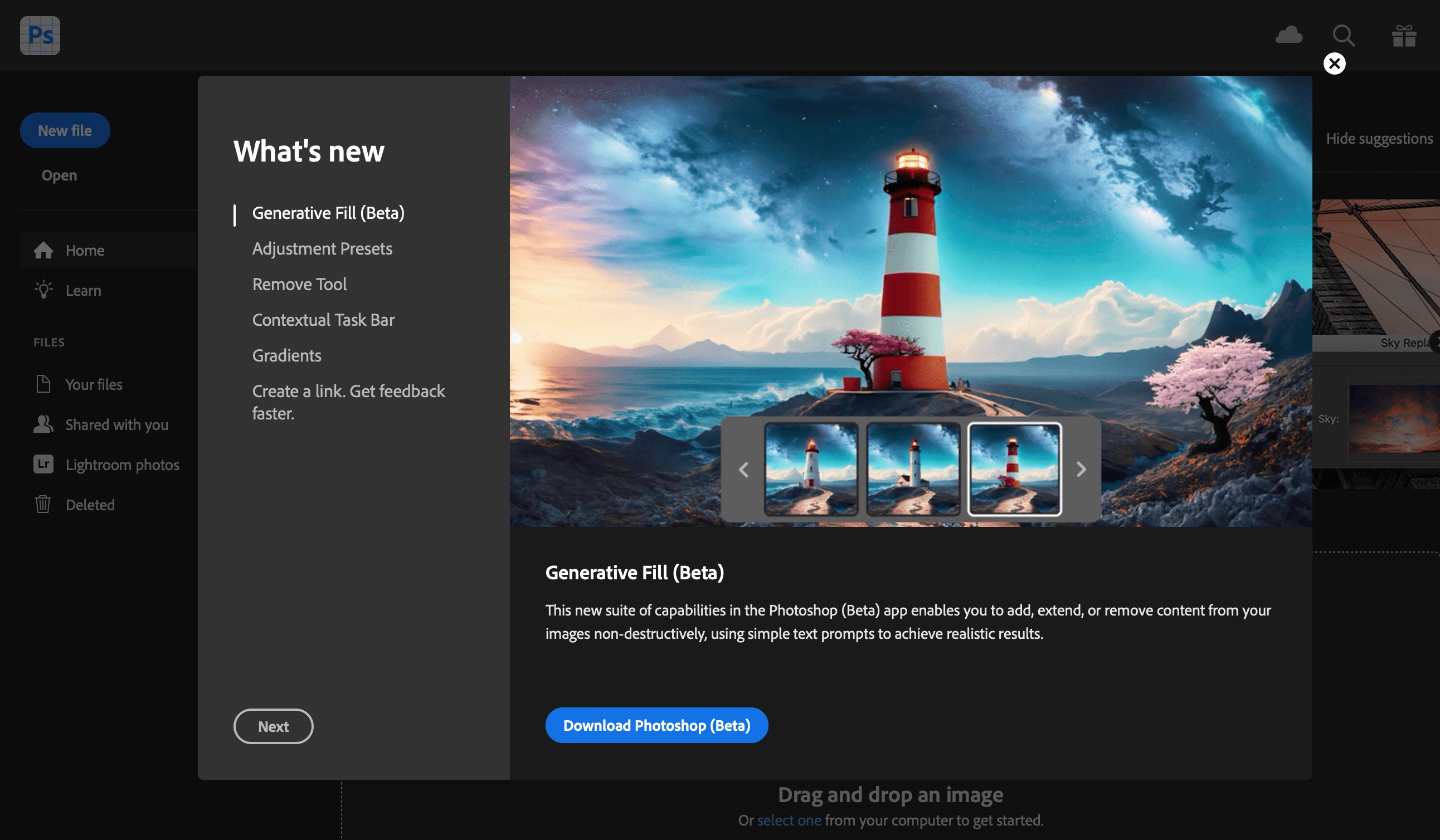
Task: Open the cloud storage status icon
Action: click(1288, 35)
